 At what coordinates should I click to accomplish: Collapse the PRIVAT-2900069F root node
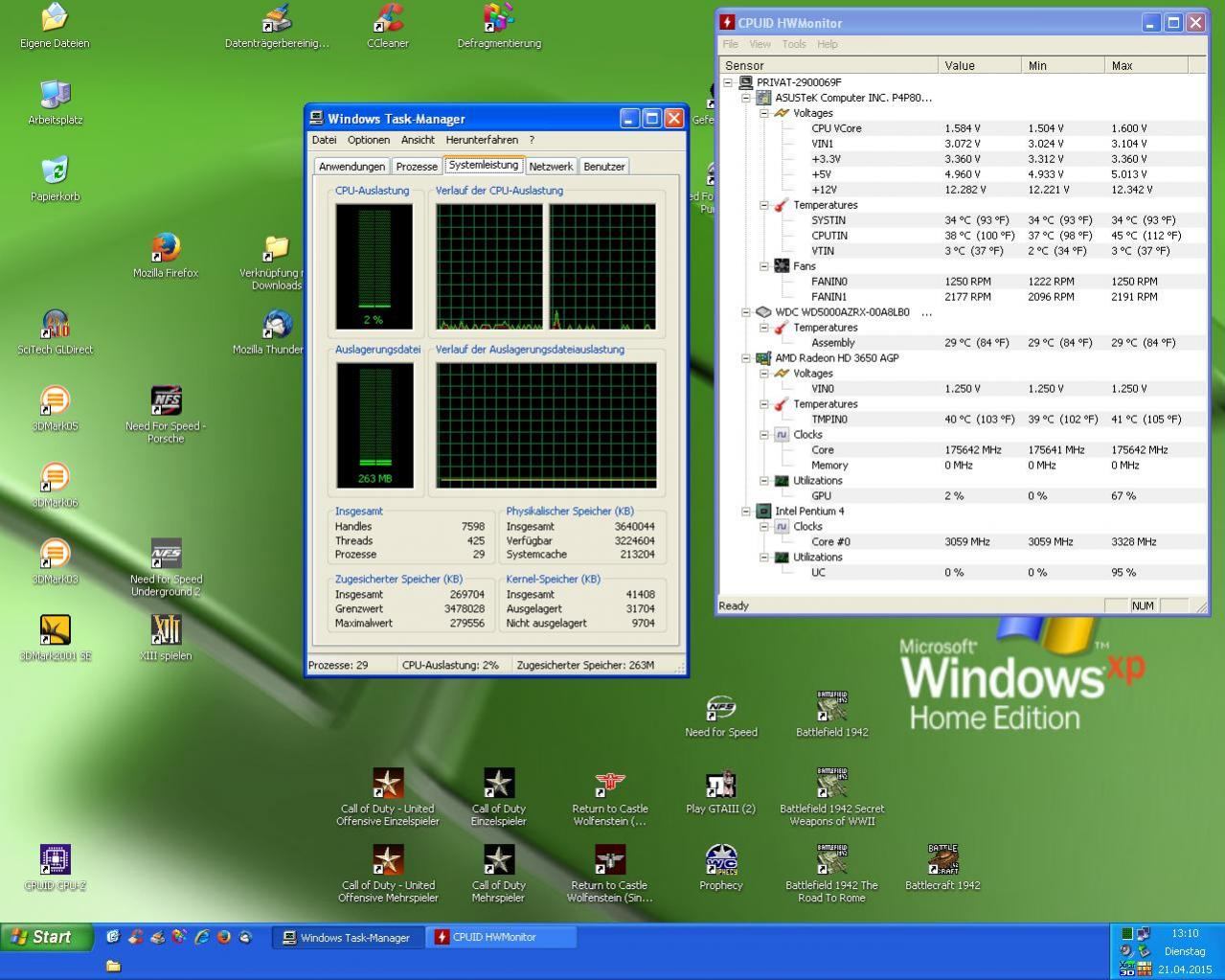point(728,82)
